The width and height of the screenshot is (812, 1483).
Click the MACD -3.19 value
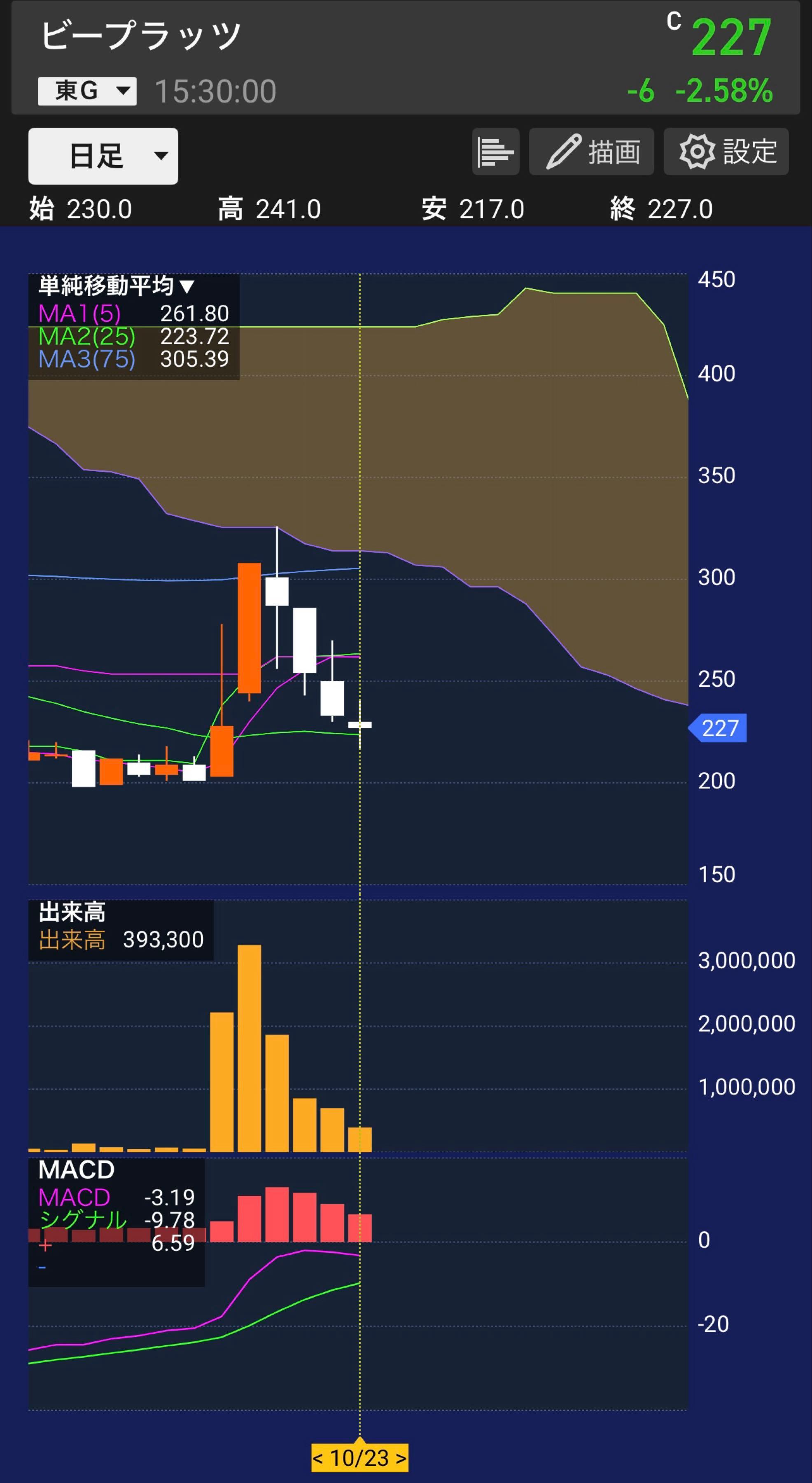[x=169, y=1198]
